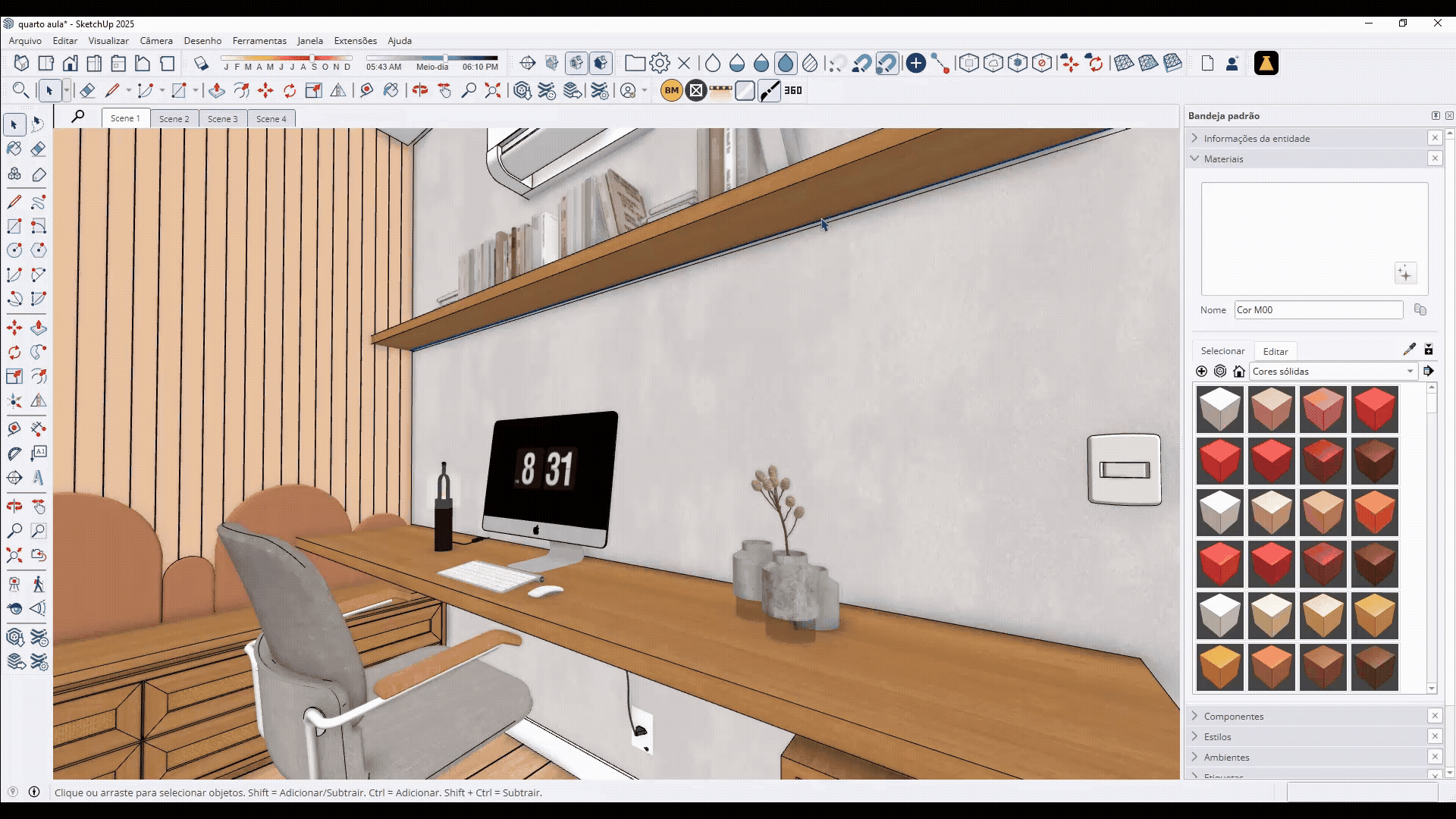This screenshot has height=819, width=1456.
Task: Select the Walk tool
Action: 39,584
